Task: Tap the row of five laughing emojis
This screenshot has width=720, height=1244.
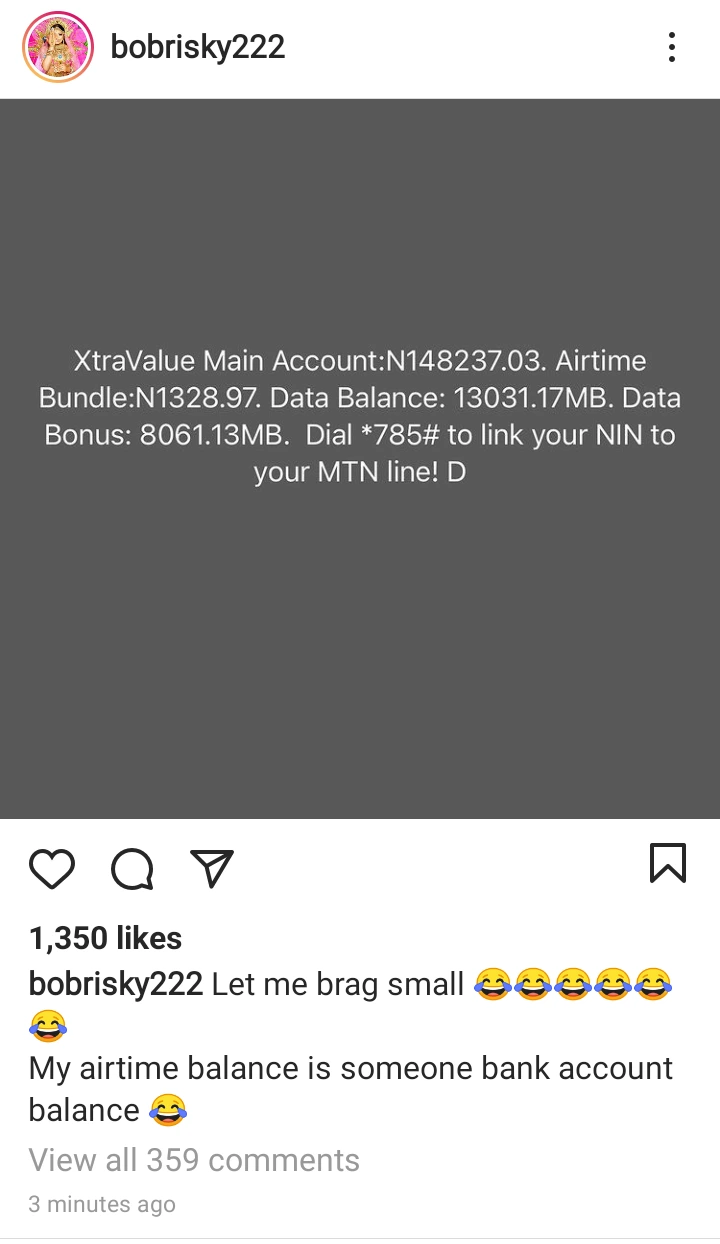Action: 573,985
